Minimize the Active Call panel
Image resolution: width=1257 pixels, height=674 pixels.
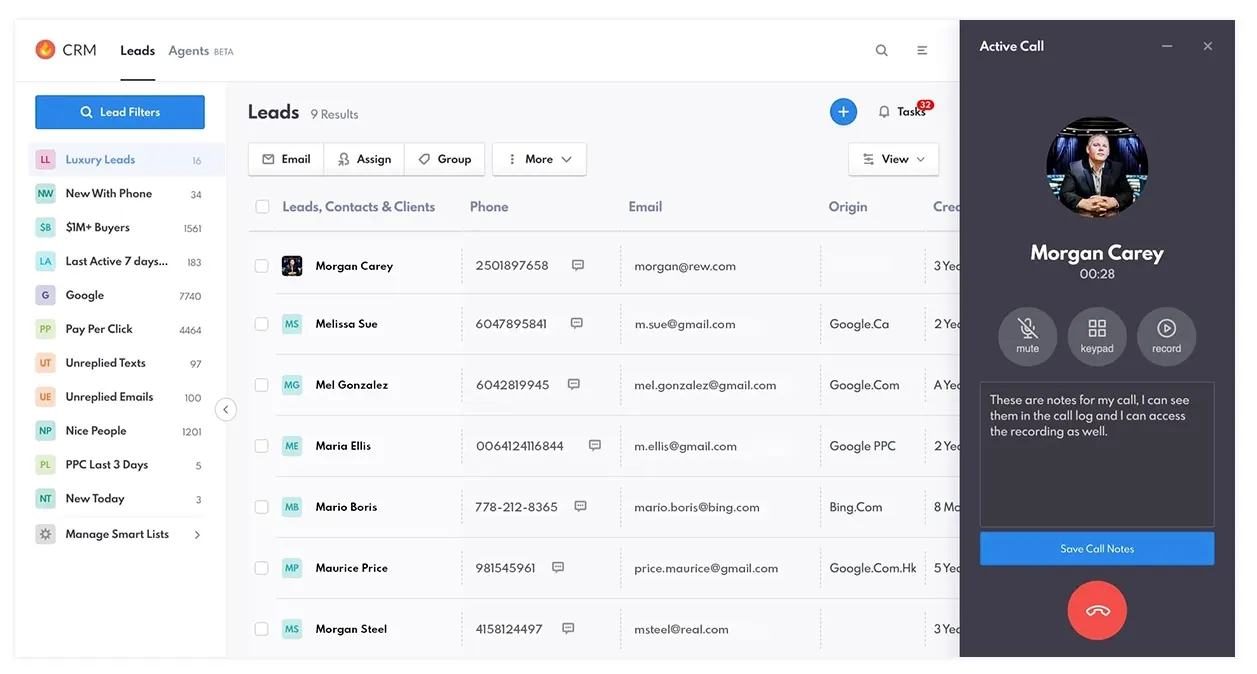(x=1167, y=46)
